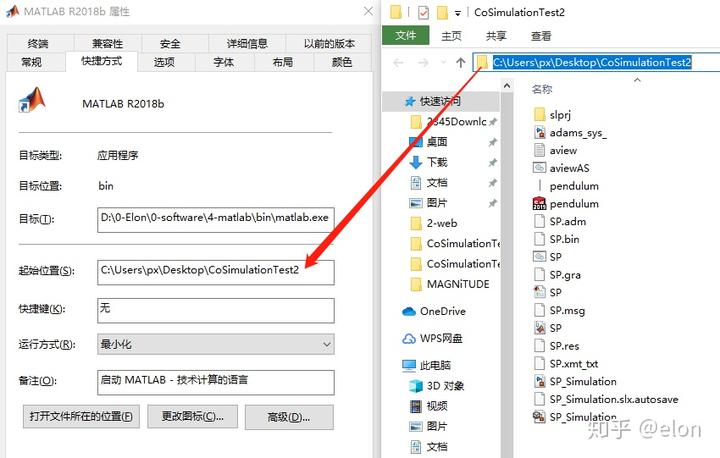Image resolution: width=720 pixels, height=458 pixels.
Task: Open the 查看 ribbon tab
Action: tap(541, 36)
